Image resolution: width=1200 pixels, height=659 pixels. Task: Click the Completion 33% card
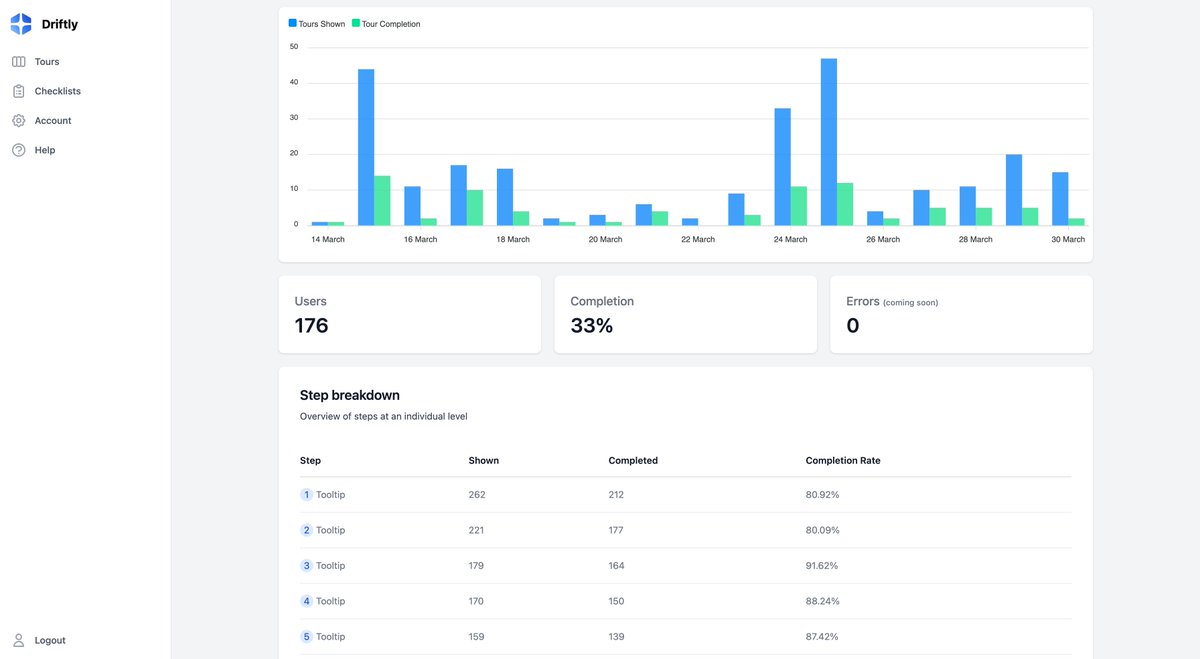click(685, 314)
